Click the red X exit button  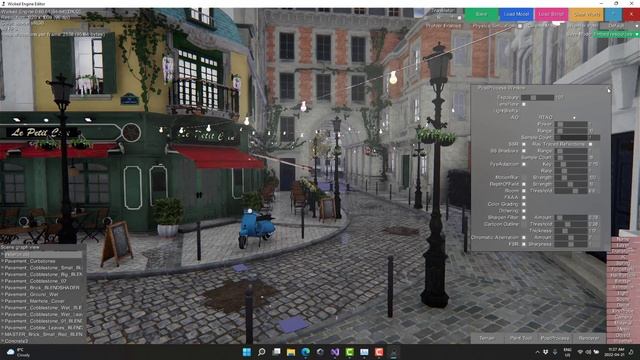point(631,14)
